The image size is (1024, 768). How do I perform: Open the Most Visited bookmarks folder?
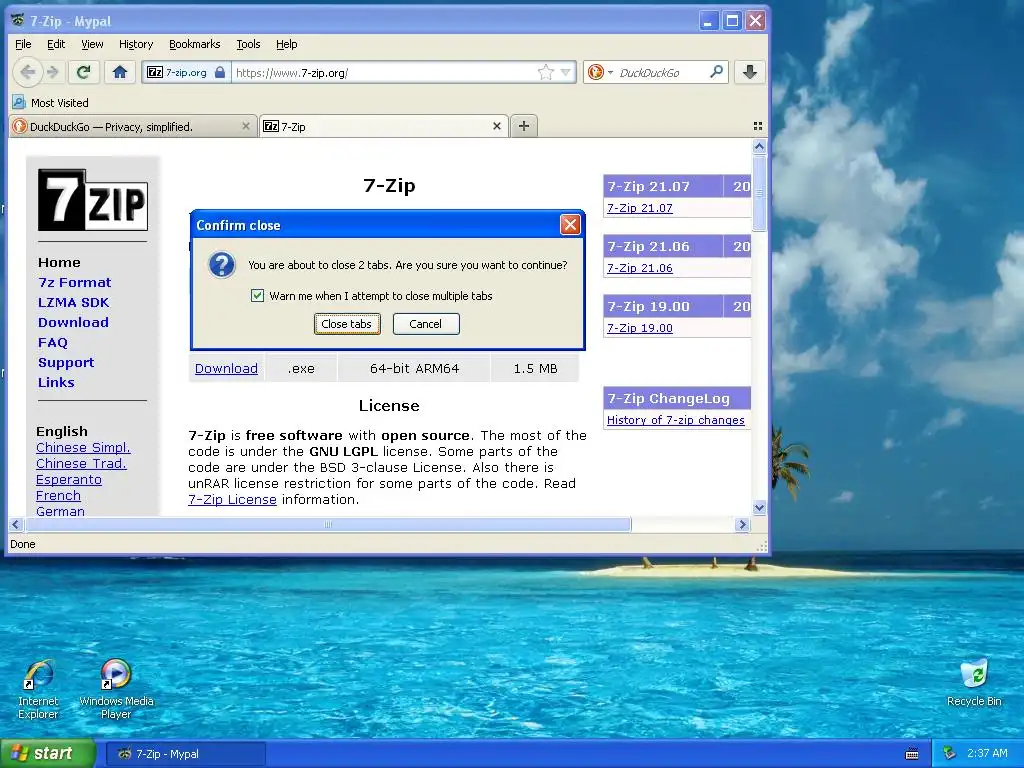(x=51, y=103)
